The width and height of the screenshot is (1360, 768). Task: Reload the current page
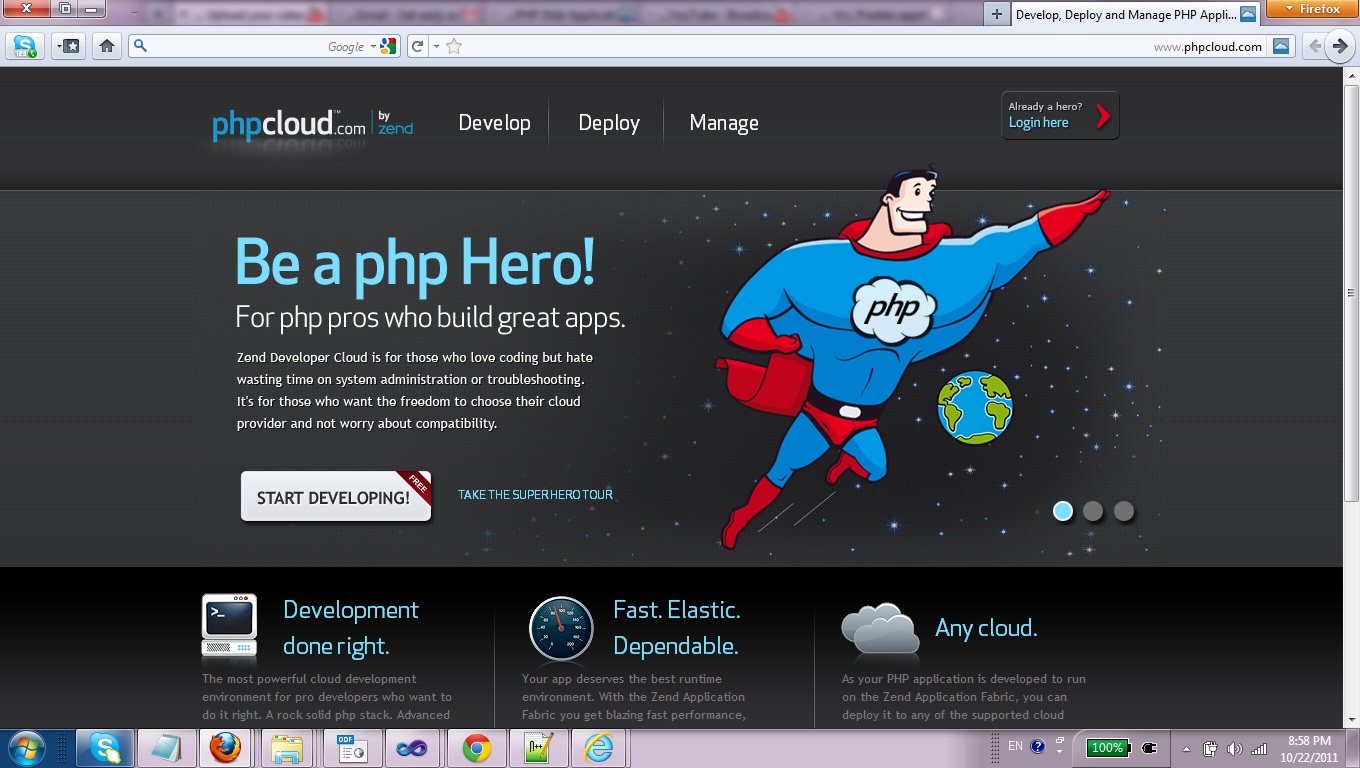(x=418, y=46)
